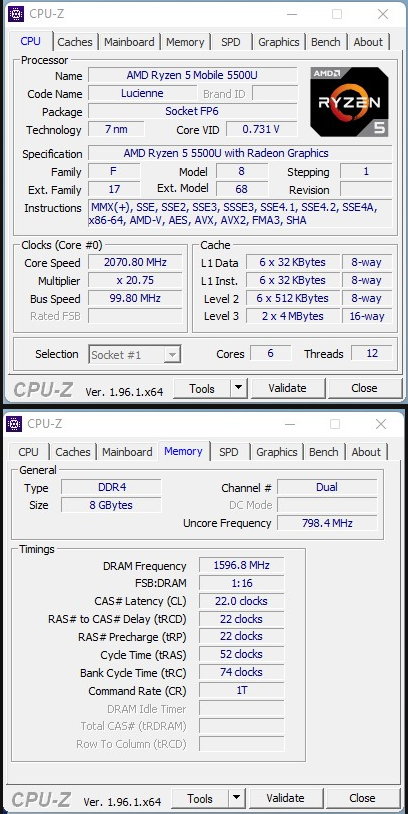The height and width of the screenshot is (814, 408).
Task: Click Channel # value Dual
Action: point(327,487)
